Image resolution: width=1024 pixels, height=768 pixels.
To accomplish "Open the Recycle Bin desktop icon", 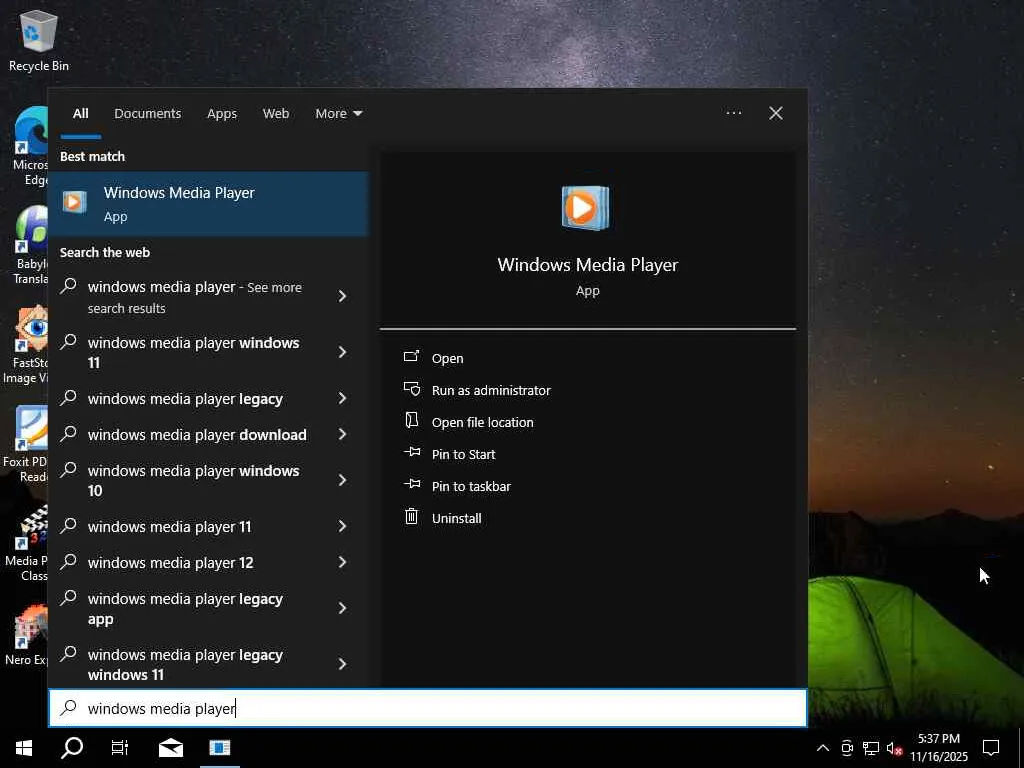I will pyautogui.click(x=39, y=40).
